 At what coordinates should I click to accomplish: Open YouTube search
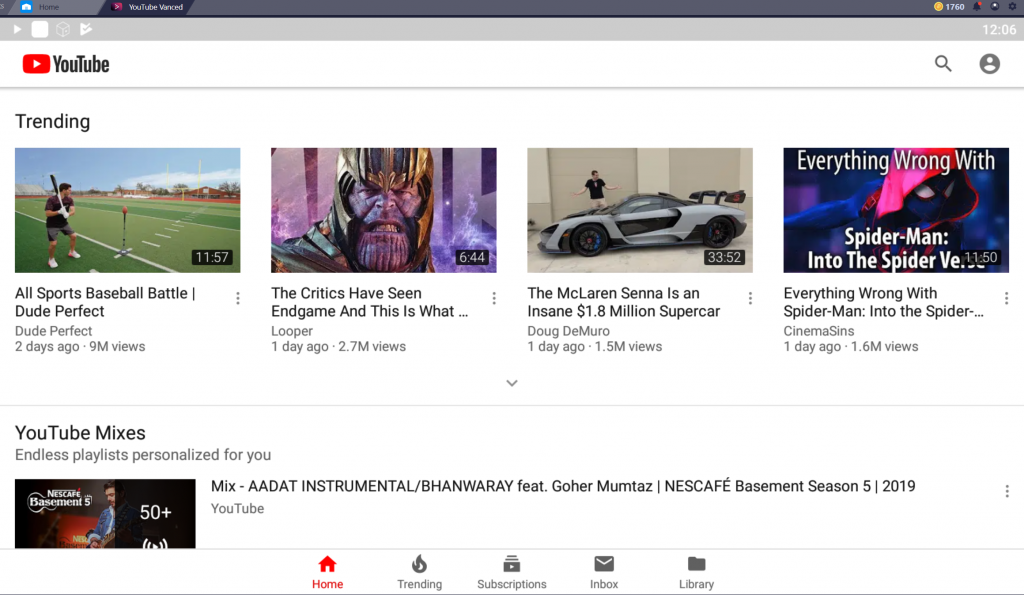(x=943, y=63)
